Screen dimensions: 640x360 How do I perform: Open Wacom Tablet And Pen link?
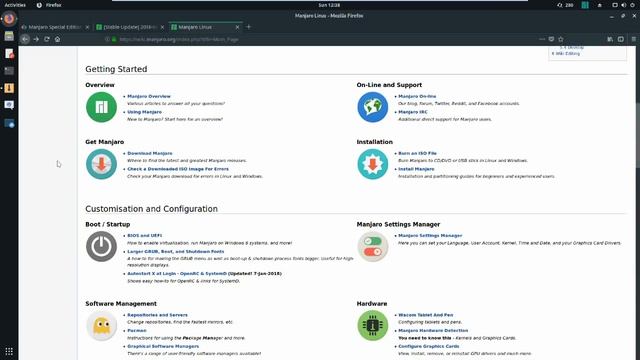[x=426, y=315]
